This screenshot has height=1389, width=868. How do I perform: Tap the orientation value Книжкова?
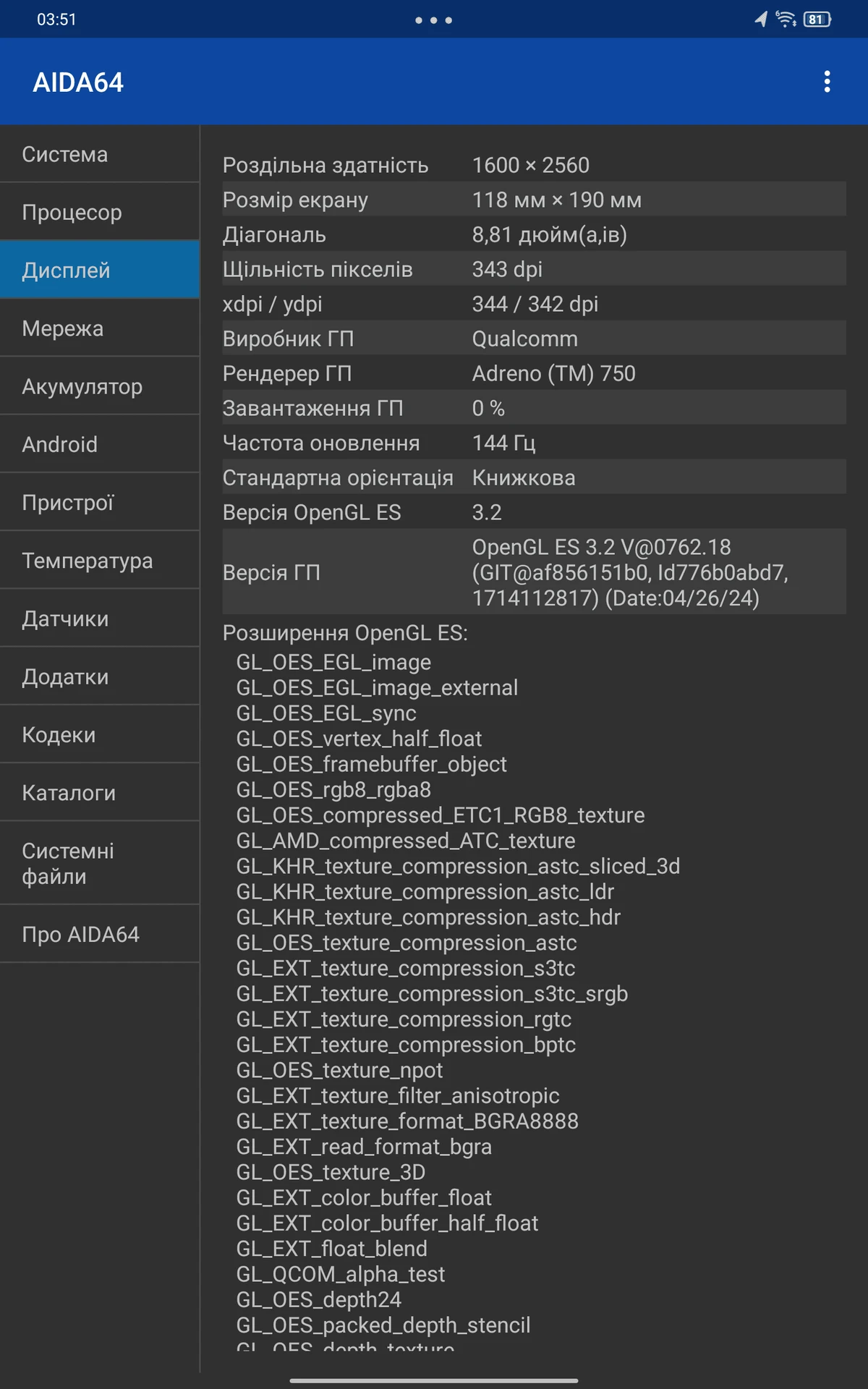pos(524,477)
